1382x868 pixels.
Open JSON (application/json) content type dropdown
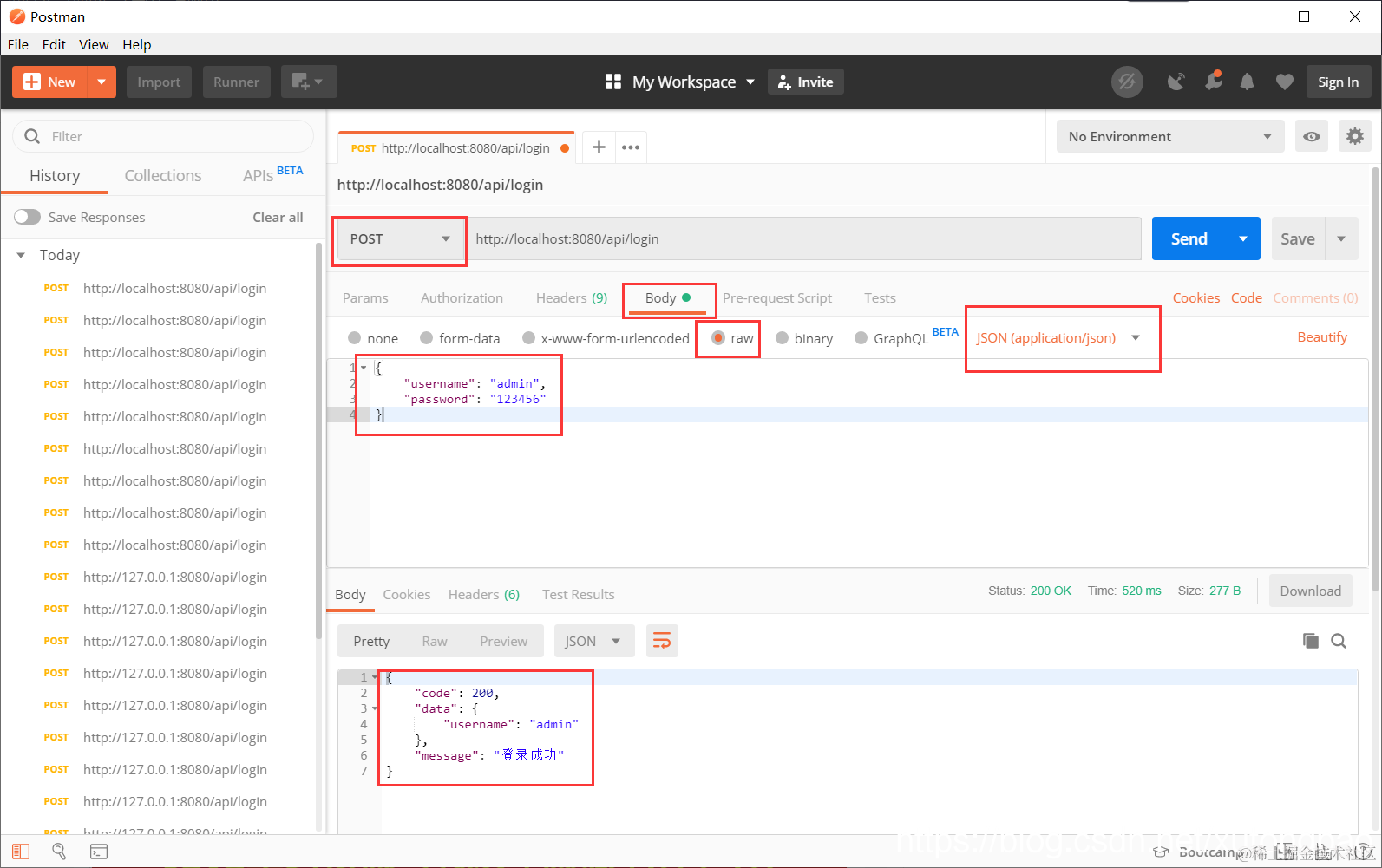click(1058, 338)
